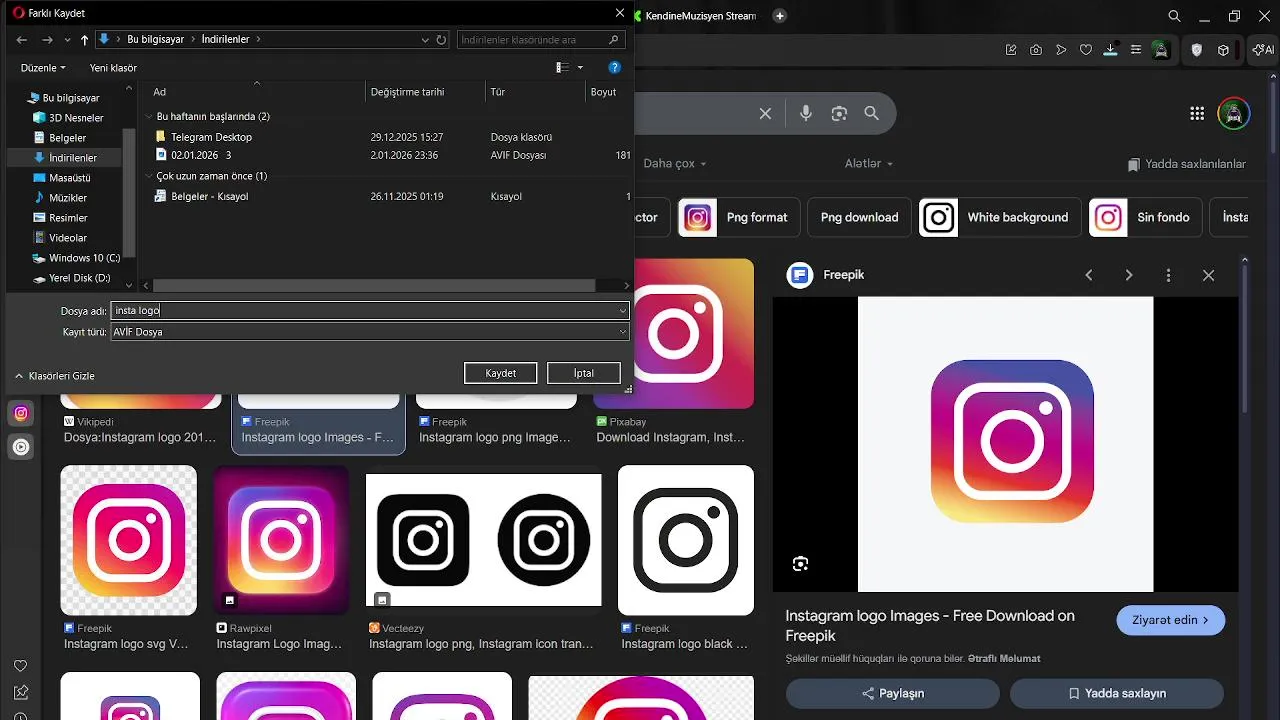Screen dimensions: 1280x720
Task: Click search field for İndirilenler folder
Action: [x=543, y=40]
